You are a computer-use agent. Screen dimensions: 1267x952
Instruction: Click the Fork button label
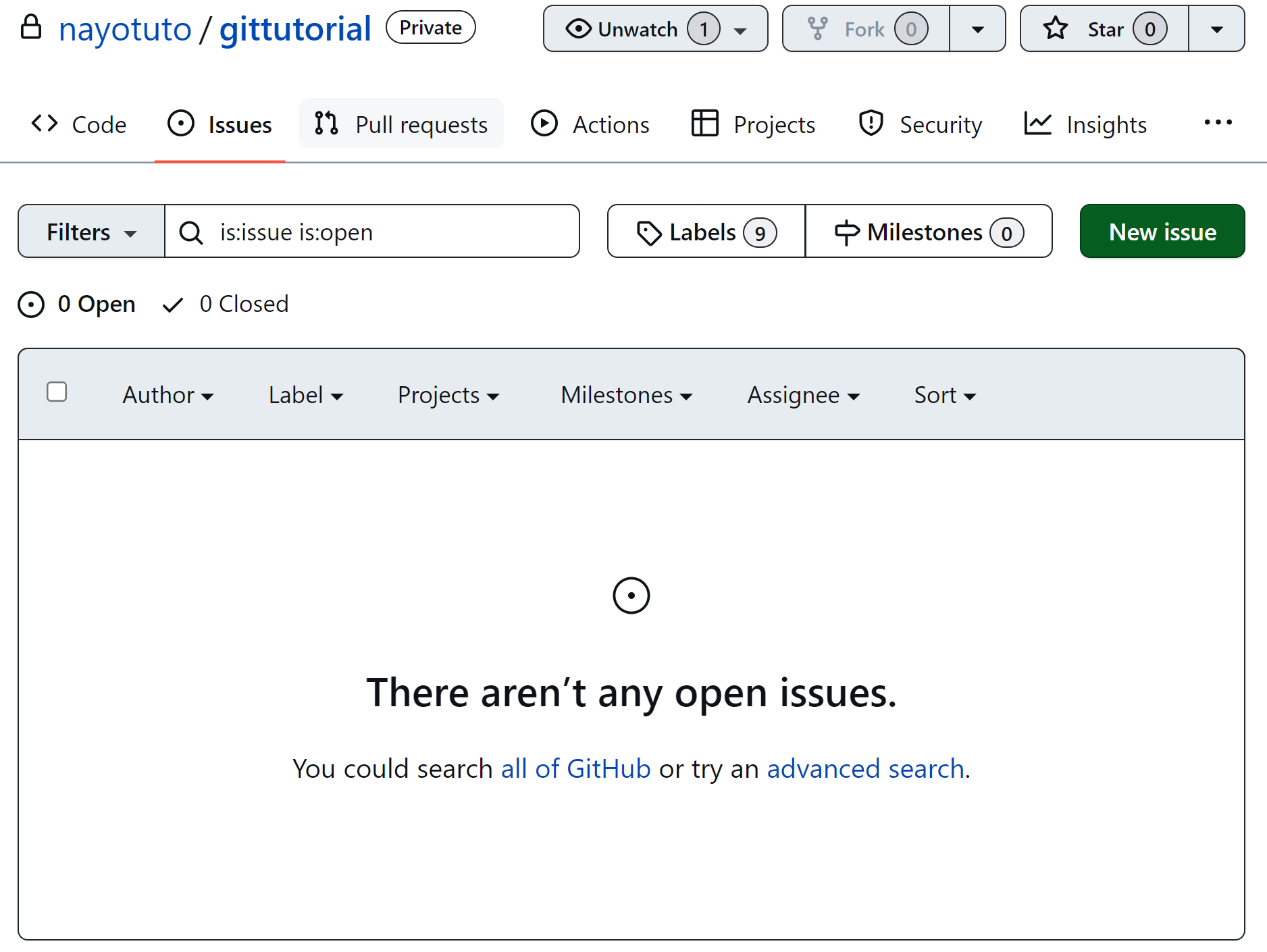tap(864, 30)
